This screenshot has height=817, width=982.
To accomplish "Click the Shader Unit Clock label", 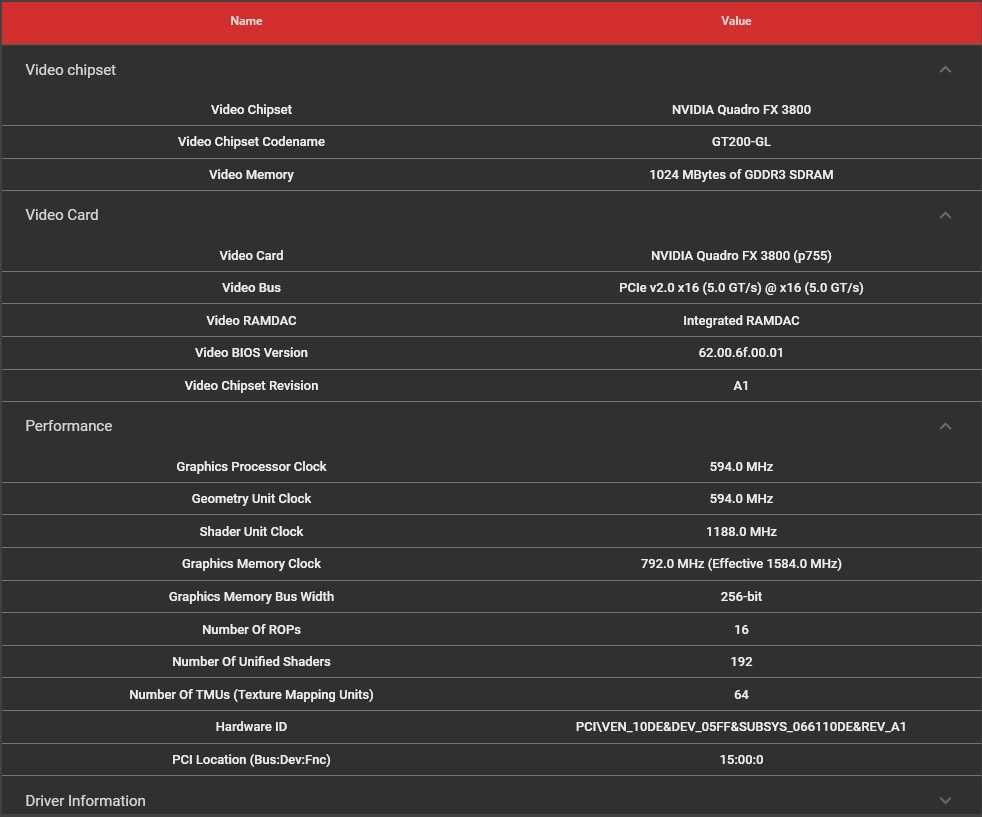I will coord(251,532).
